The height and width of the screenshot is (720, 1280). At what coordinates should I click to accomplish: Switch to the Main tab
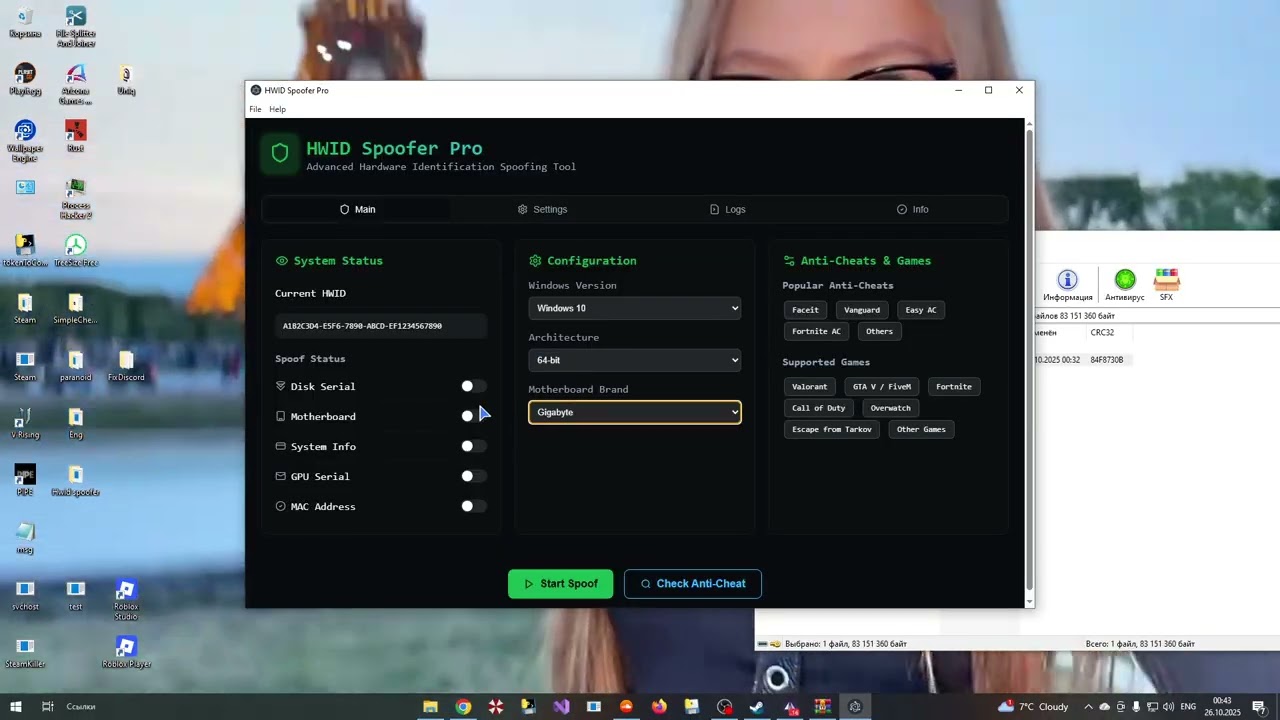tap(357, 209)
